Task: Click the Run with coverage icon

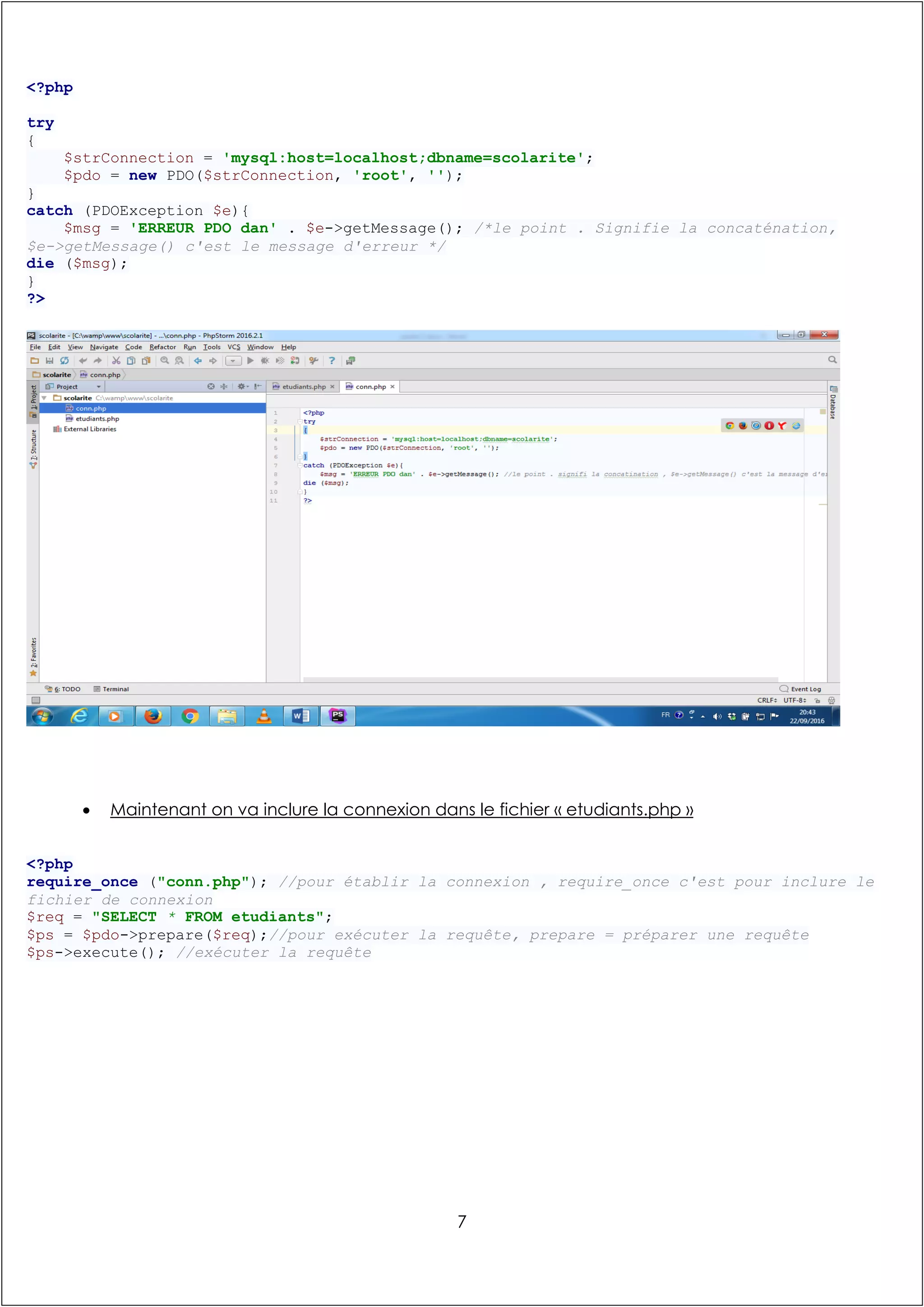Action: [280, 360]
